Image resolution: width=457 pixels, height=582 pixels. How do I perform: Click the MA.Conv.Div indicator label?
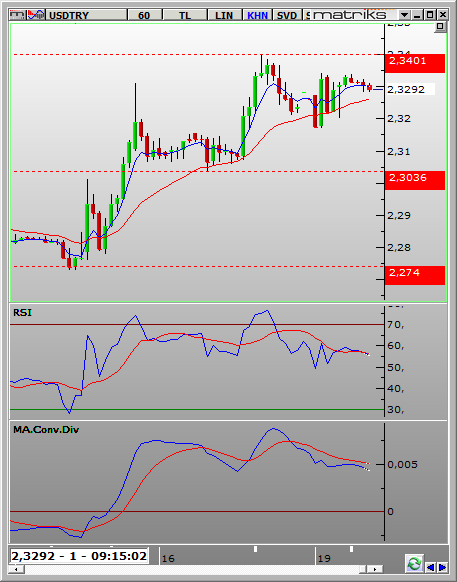pyautogui.click(x=46, y=429)
